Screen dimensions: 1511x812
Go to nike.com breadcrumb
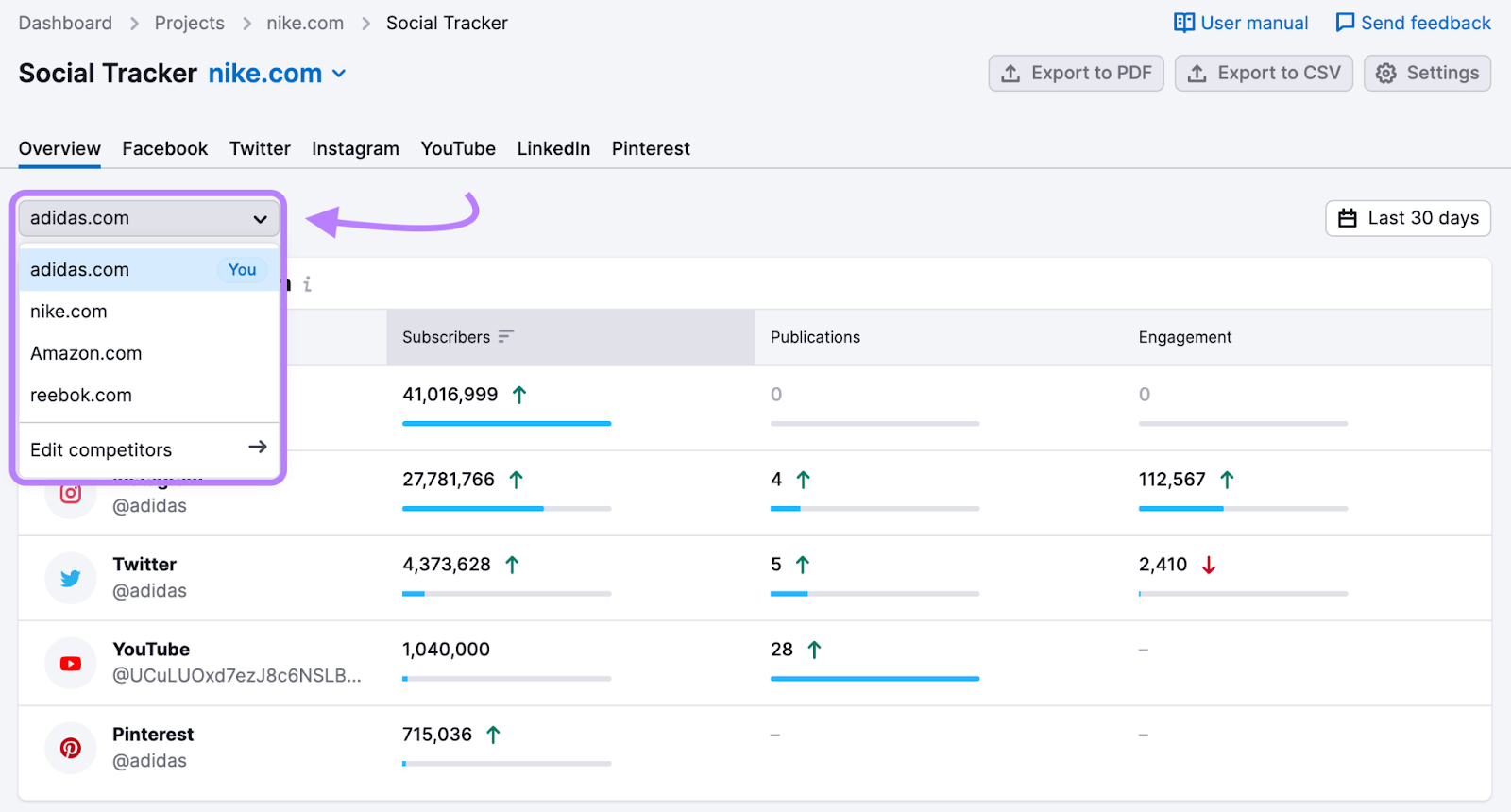pyautogui.click(x=305, y=23)
